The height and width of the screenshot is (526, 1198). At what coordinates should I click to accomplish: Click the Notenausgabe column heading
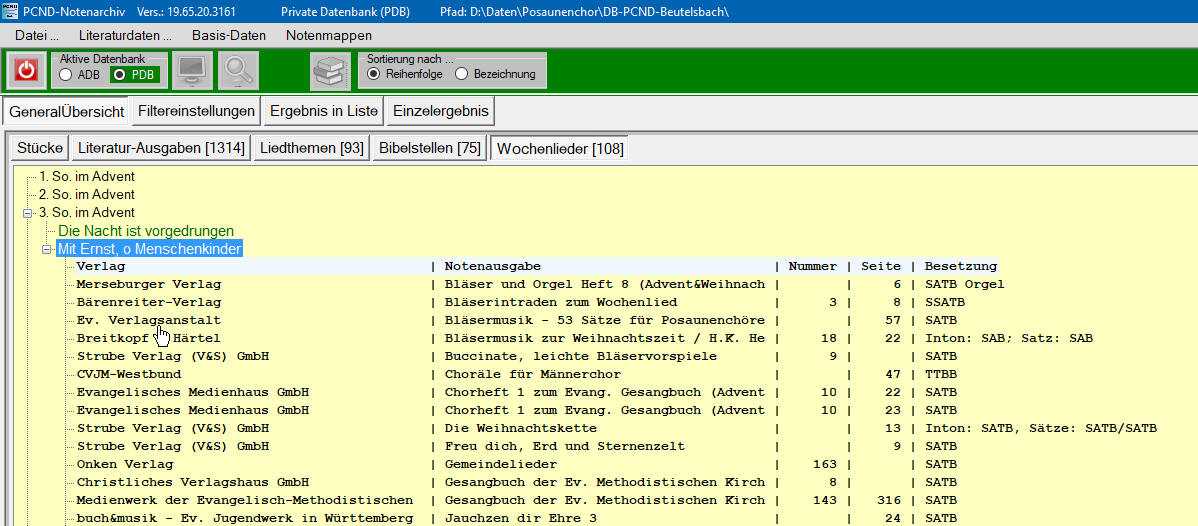[493, 267]
